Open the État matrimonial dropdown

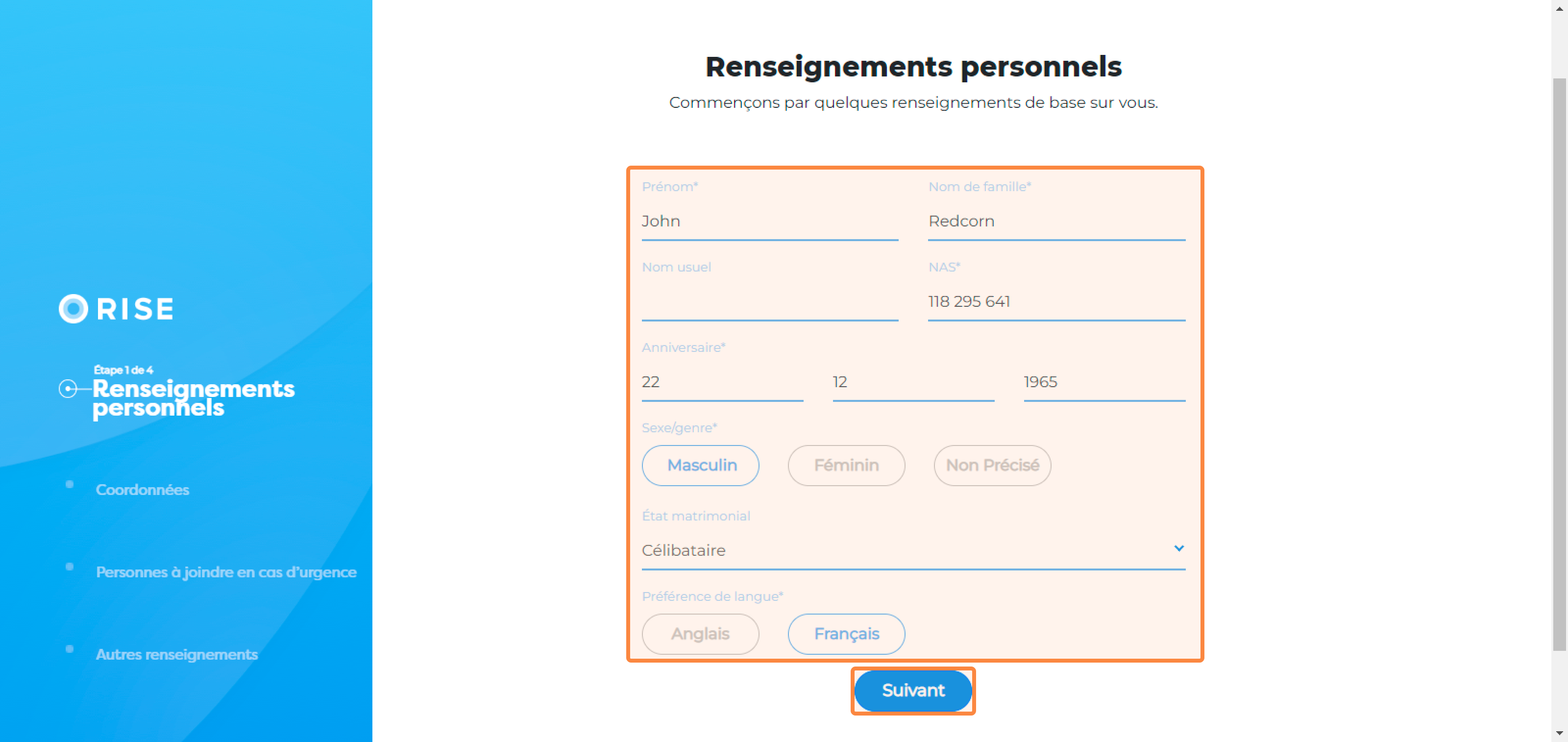pyautogui.click(x=913, y=550)
